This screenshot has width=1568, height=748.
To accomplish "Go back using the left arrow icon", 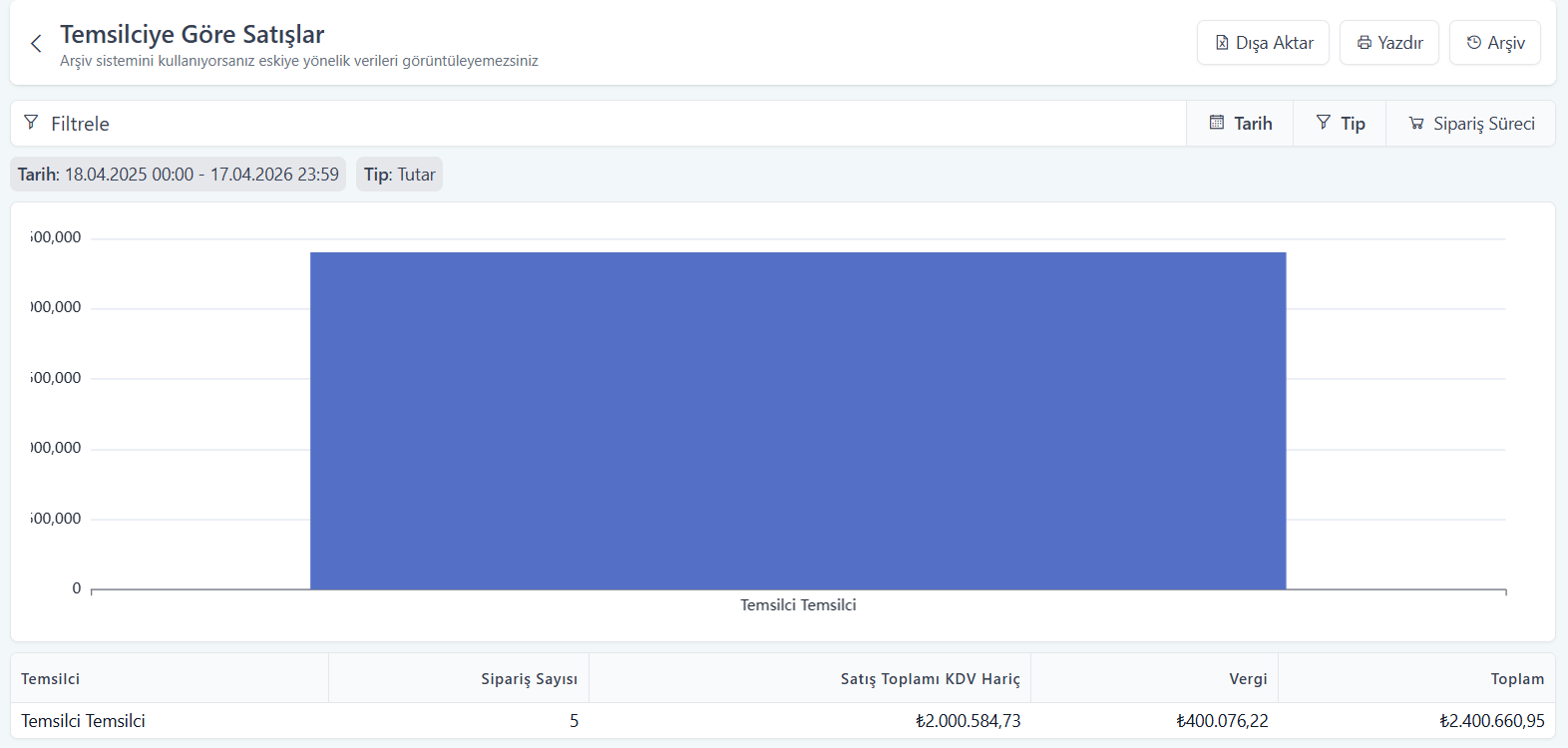I will [x=36, y=43].
